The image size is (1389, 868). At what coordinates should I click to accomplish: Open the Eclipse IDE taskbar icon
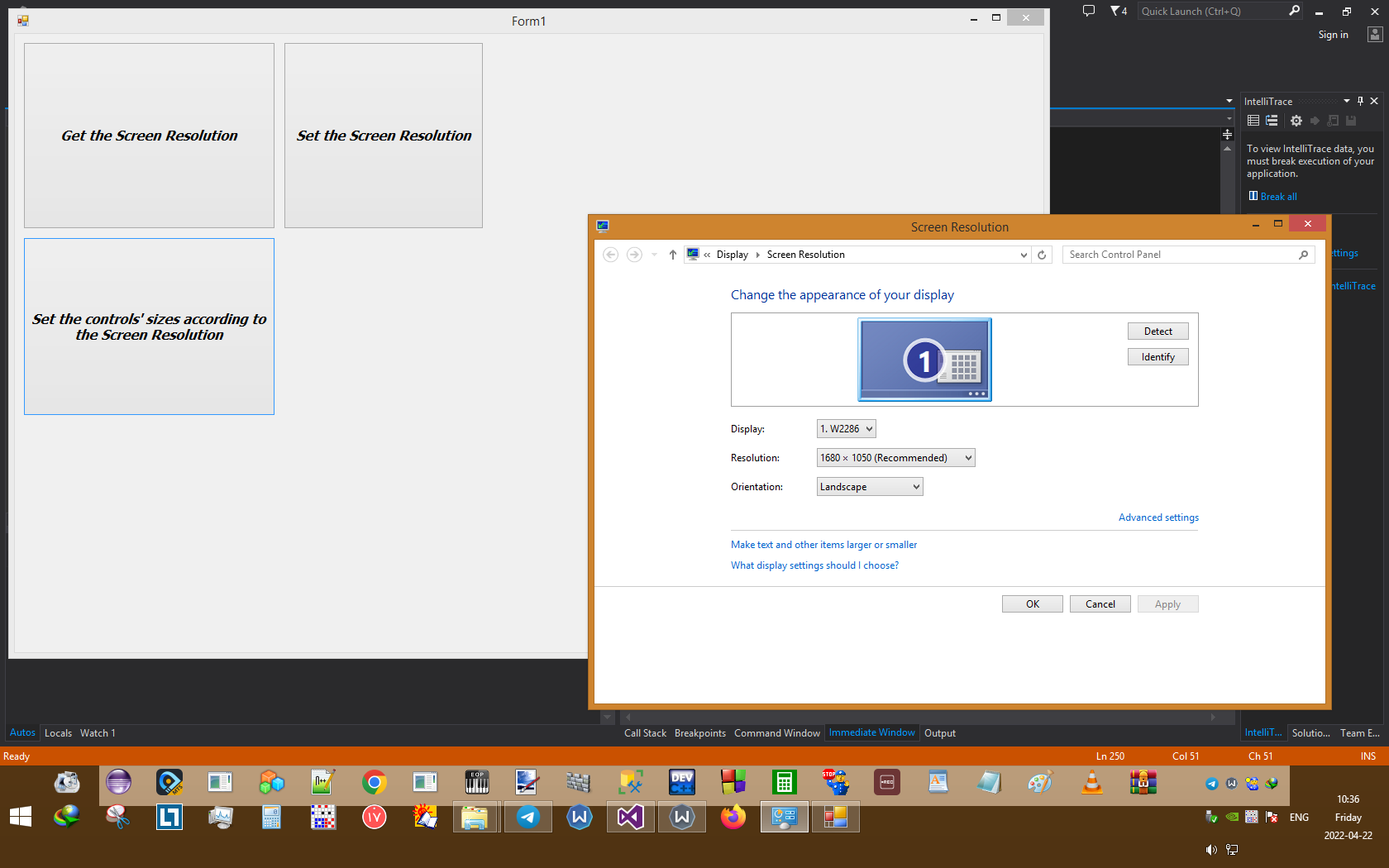118,782
